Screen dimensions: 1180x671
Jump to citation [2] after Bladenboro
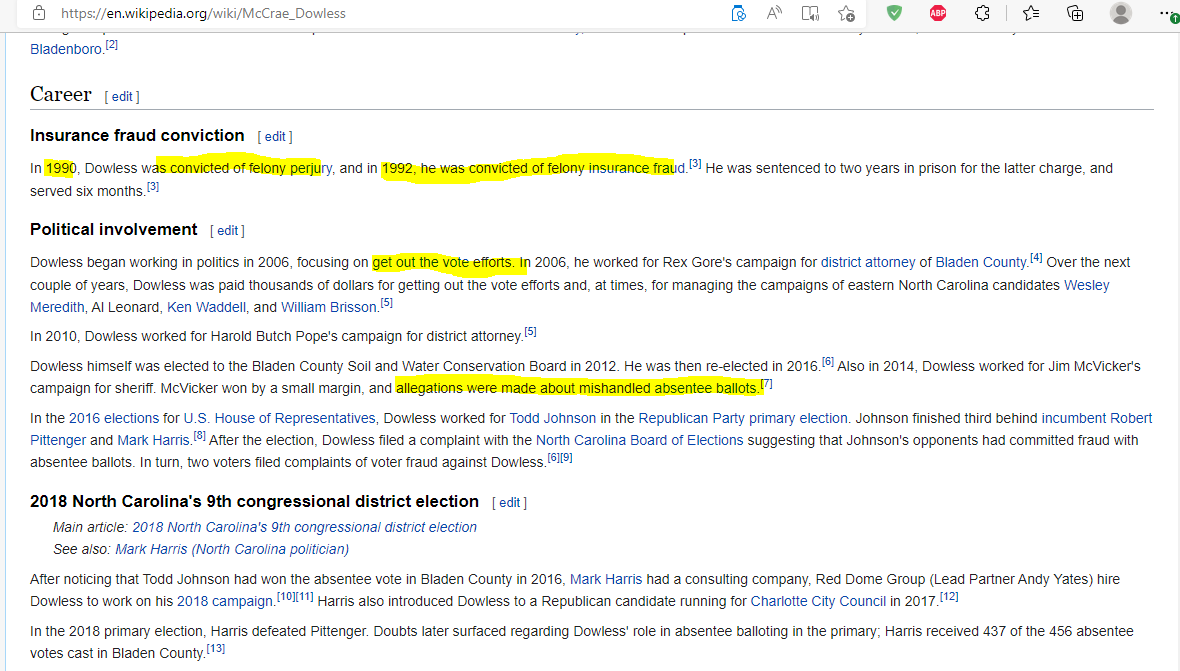[111, 44]
